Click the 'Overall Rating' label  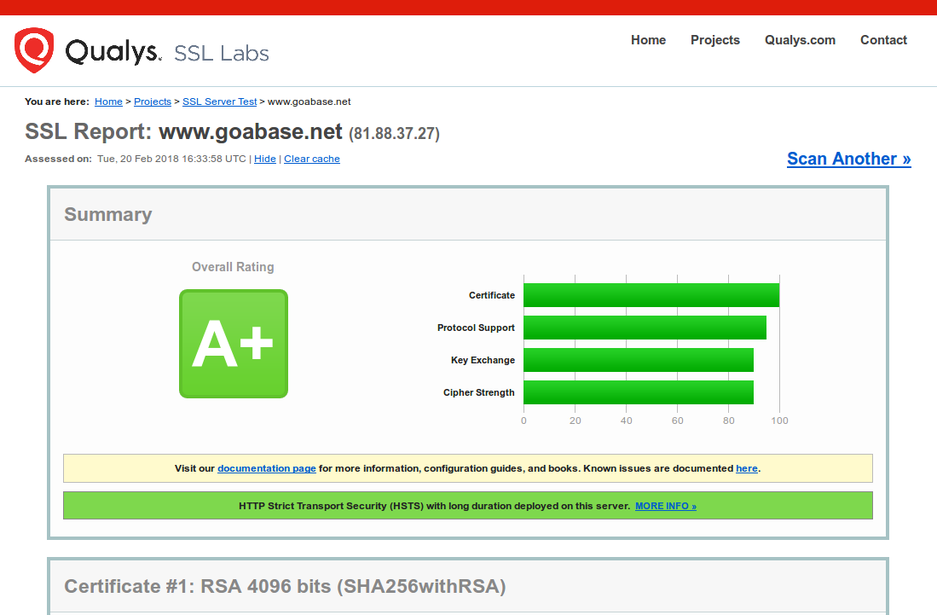(233, 267)
